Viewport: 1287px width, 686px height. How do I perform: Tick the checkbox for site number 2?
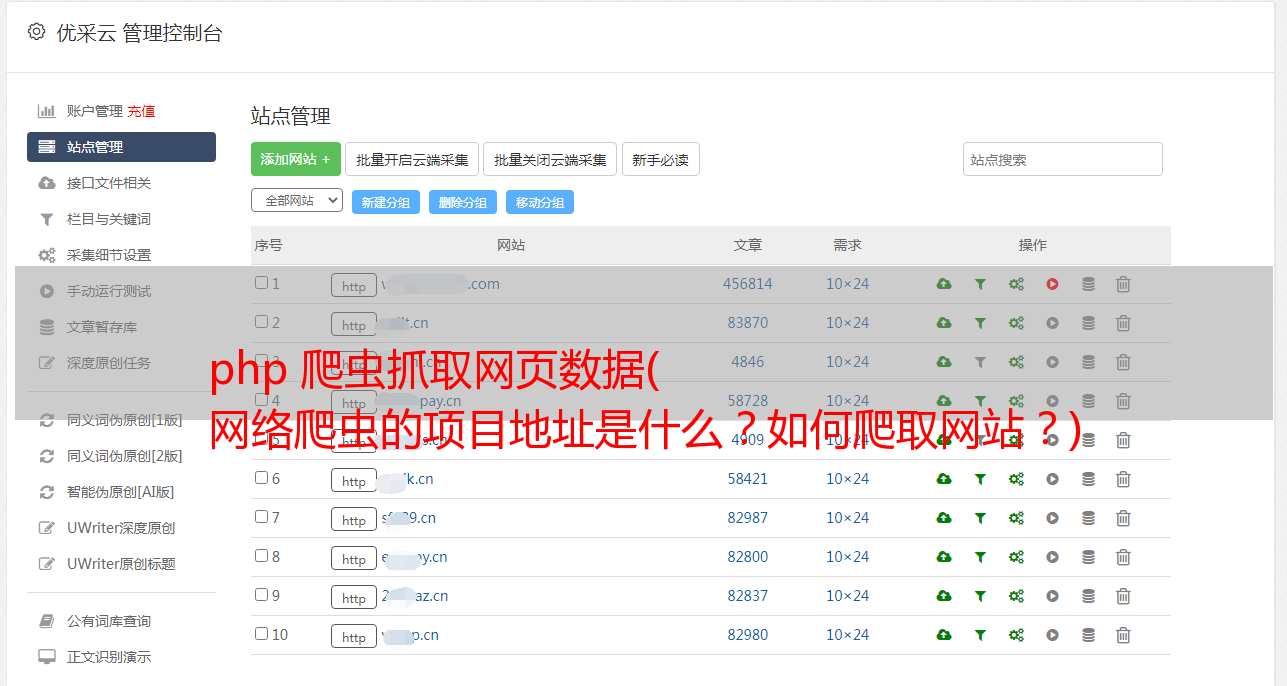[x=261, y=322]
